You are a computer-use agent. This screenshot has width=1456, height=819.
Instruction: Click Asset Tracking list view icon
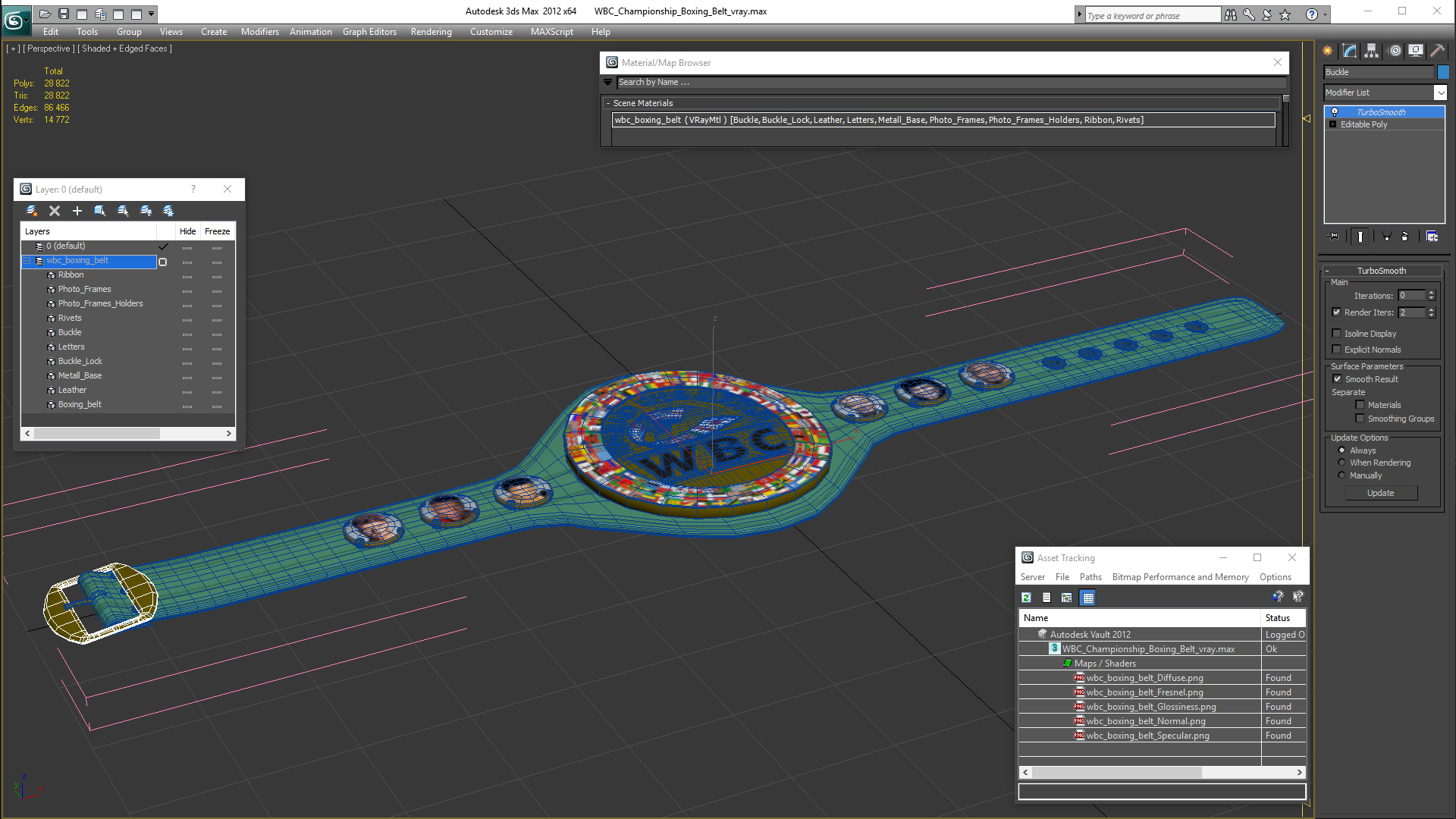point(1046,598)
